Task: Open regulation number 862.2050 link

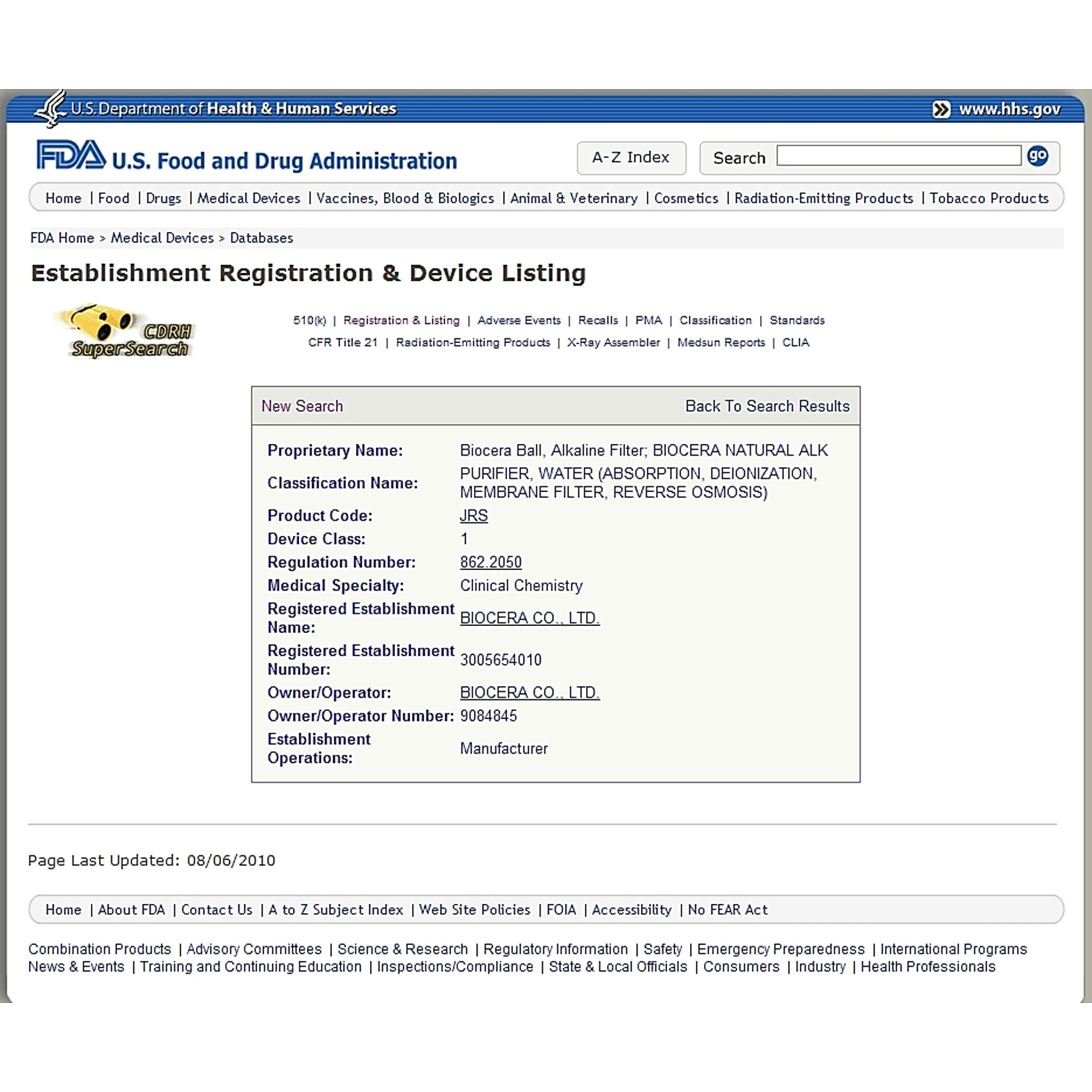Action: click(491, 562)
